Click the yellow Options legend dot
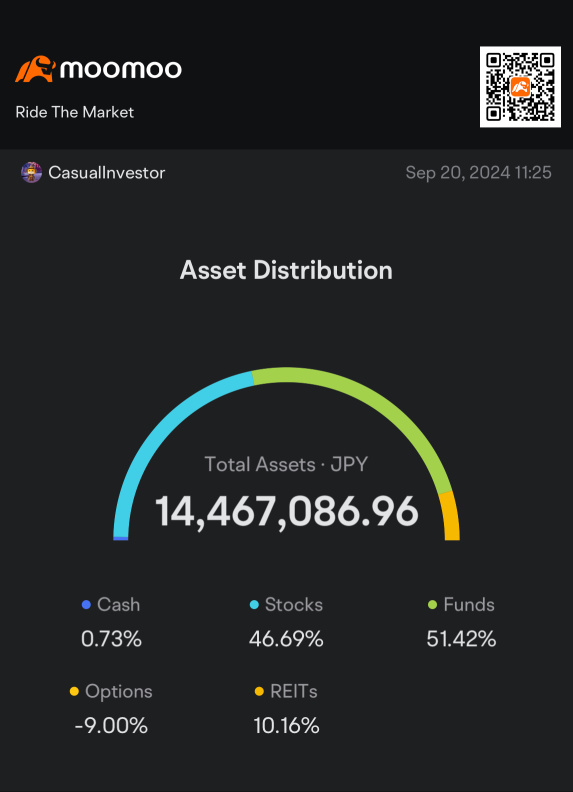Screen dimensions: 573x792 click(x=74, y=691)
